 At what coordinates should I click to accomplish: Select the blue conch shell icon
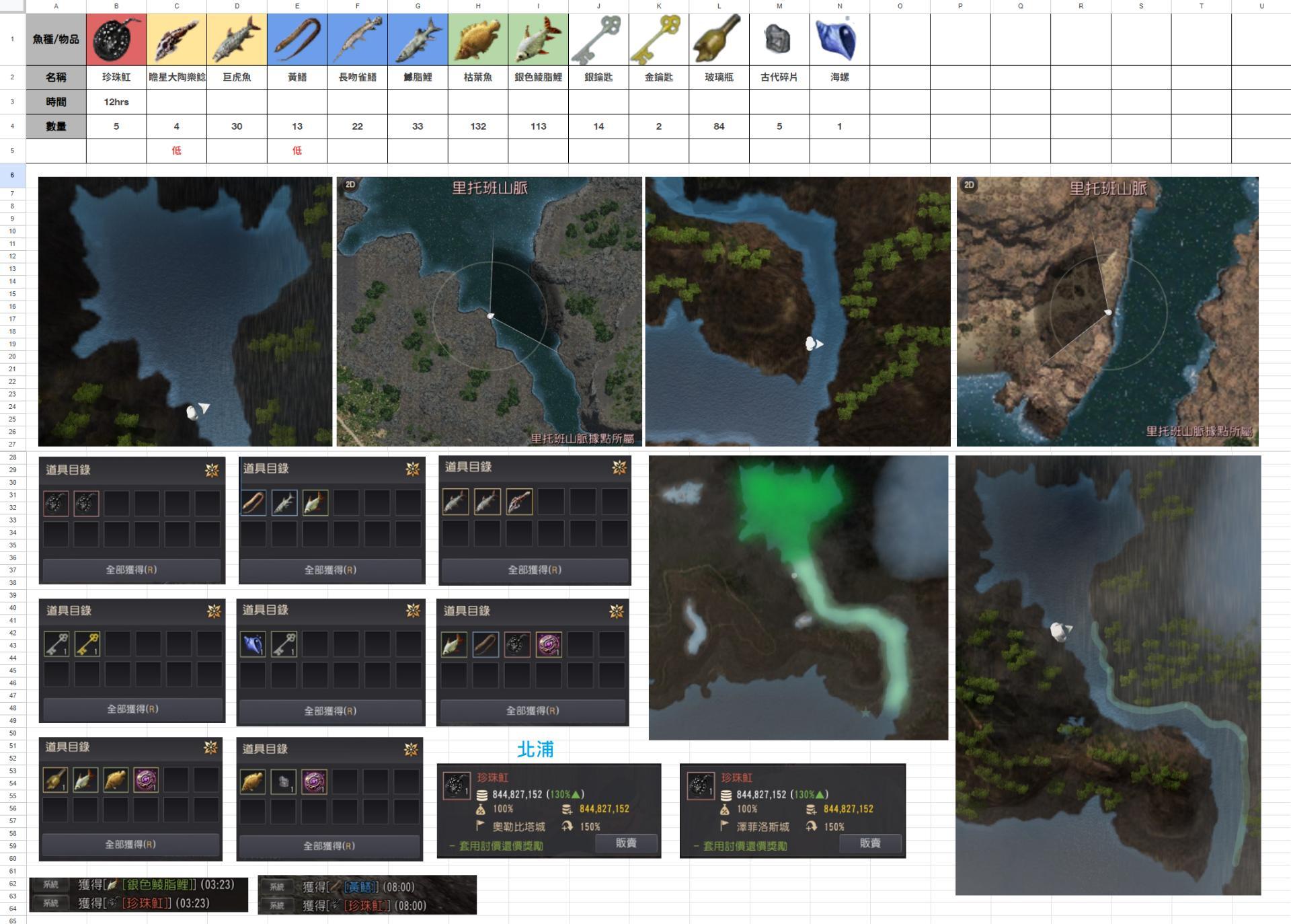[x=838, y=39]
